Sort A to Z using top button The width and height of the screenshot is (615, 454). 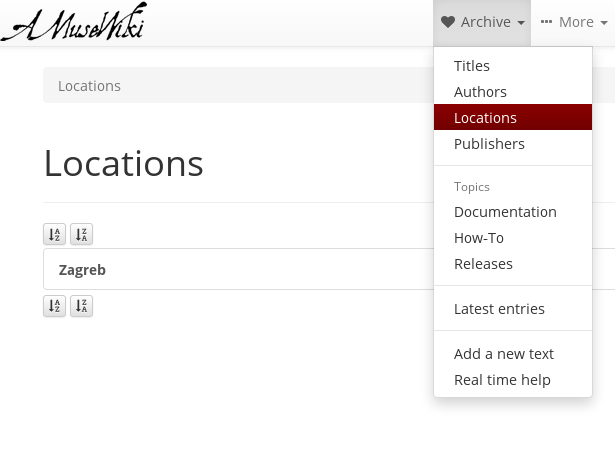click(x=55, y=234)
